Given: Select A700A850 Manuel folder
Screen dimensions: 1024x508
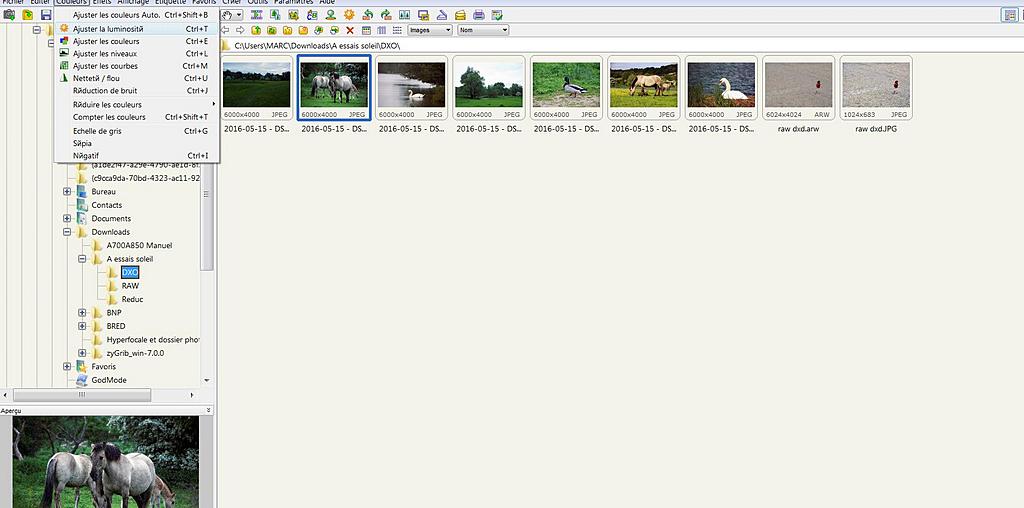Looking at the screenshot, I should click(x=139, y=246).
